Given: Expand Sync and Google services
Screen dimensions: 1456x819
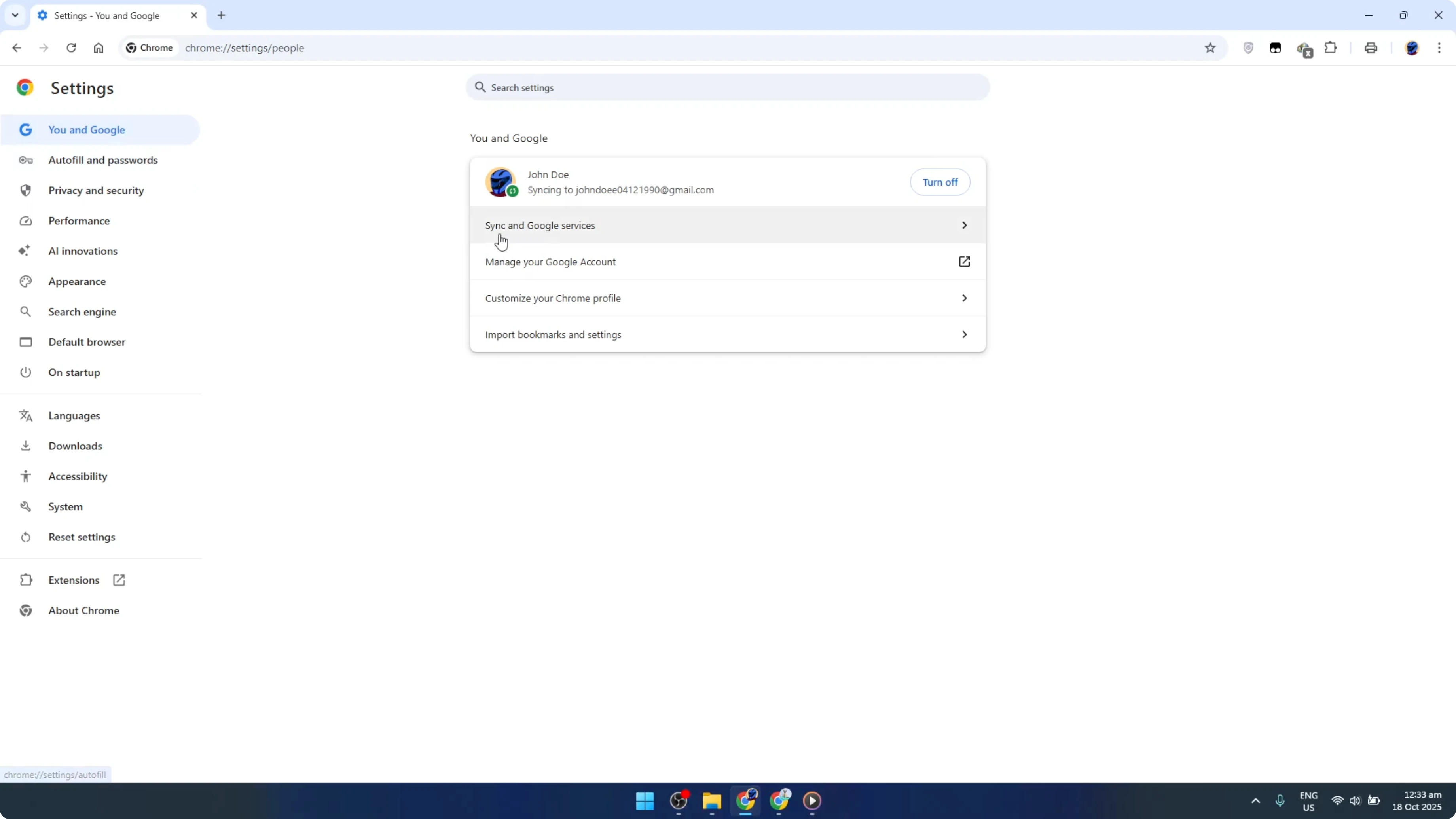Looking at the screenshot, I should pyautogui.click(x=727, y=225).
